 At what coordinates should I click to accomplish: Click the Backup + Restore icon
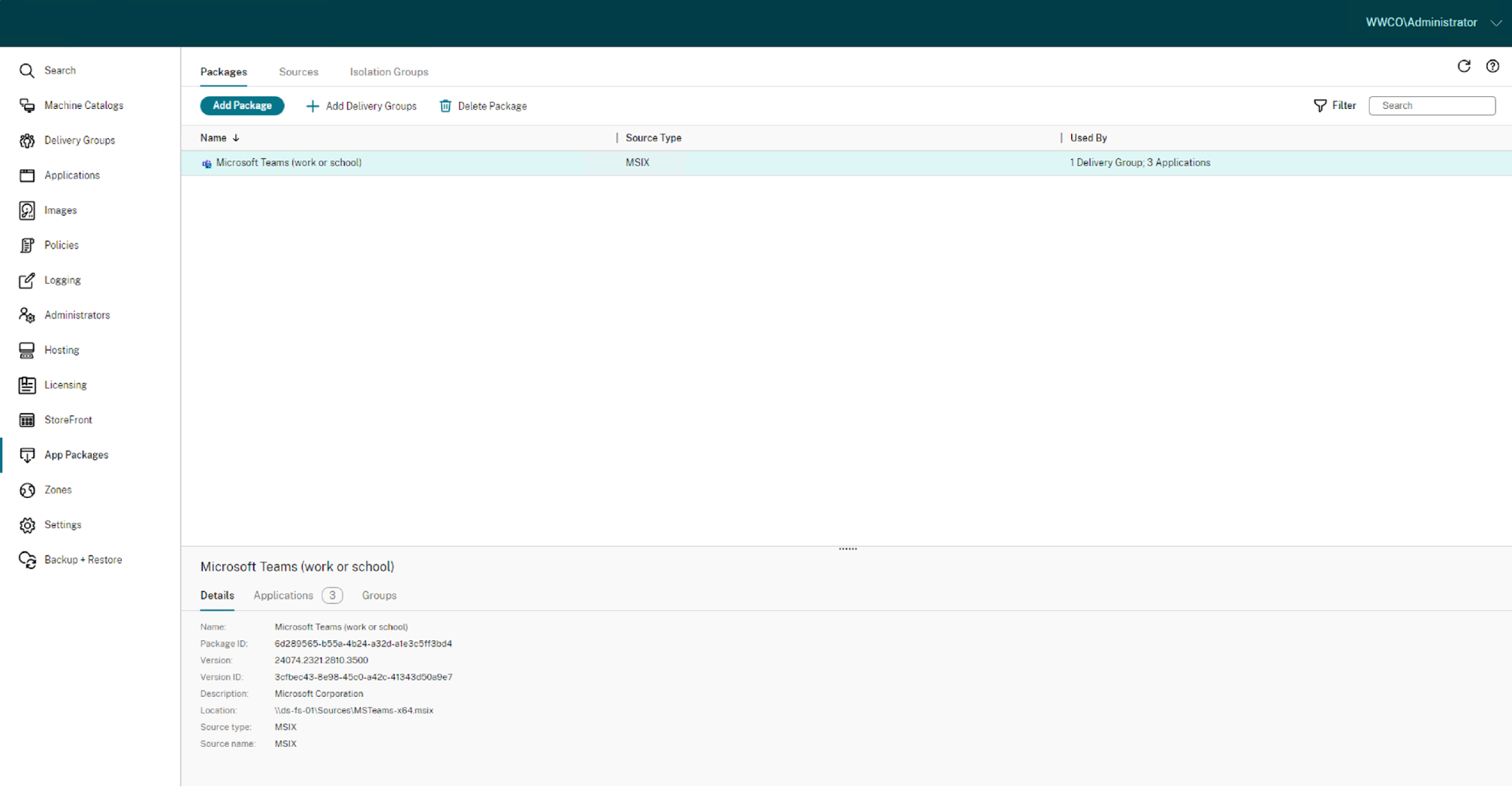point(27,560)
